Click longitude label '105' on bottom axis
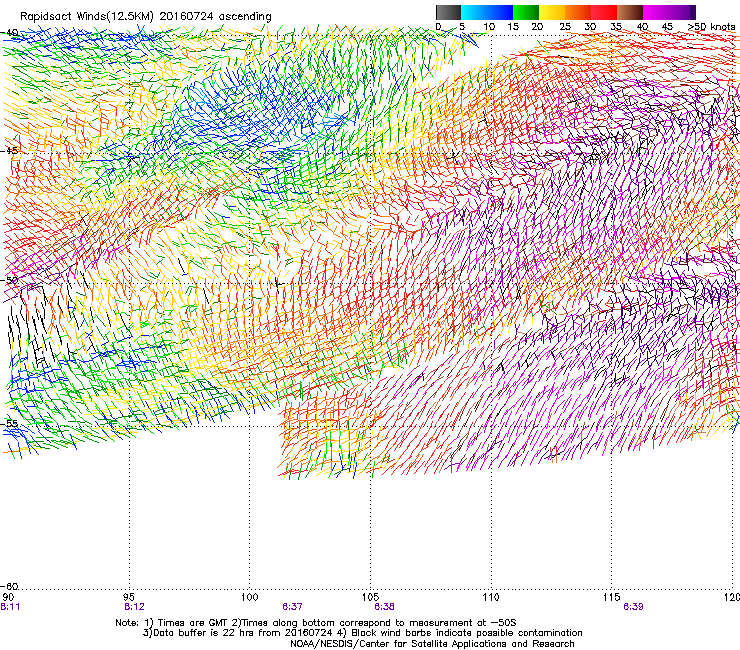This screenshot has height=650, width=740. (x=370, y=597)
